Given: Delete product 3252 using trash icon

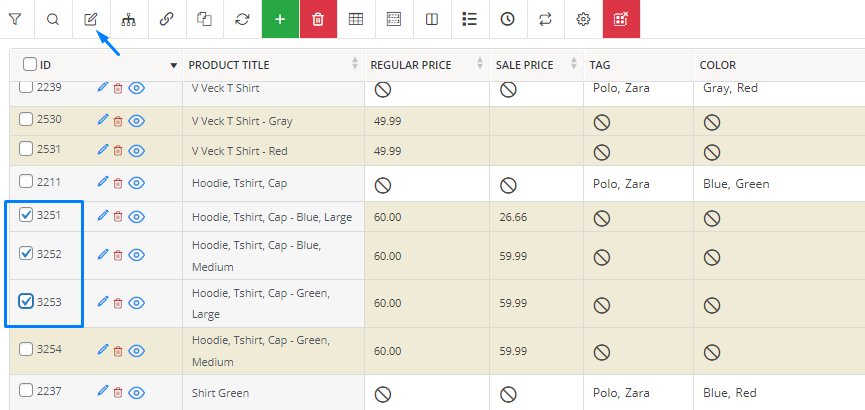Looking at the screenshot, I should pos(118,255).
